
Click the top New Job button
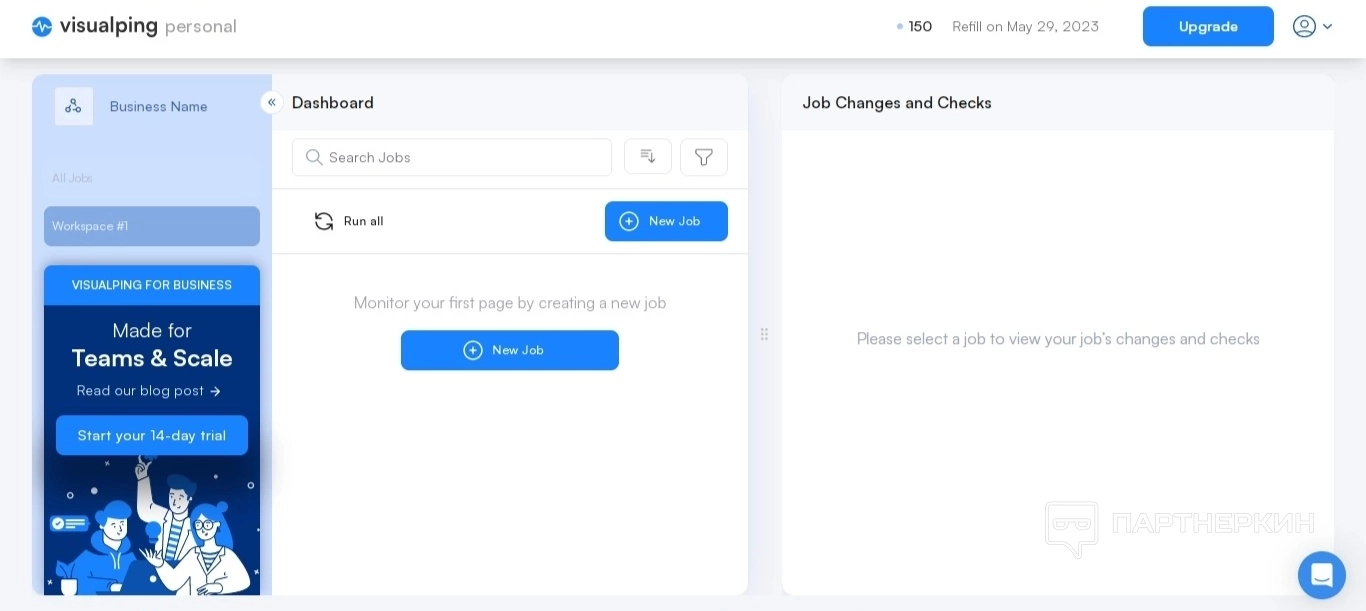(666, 221)
